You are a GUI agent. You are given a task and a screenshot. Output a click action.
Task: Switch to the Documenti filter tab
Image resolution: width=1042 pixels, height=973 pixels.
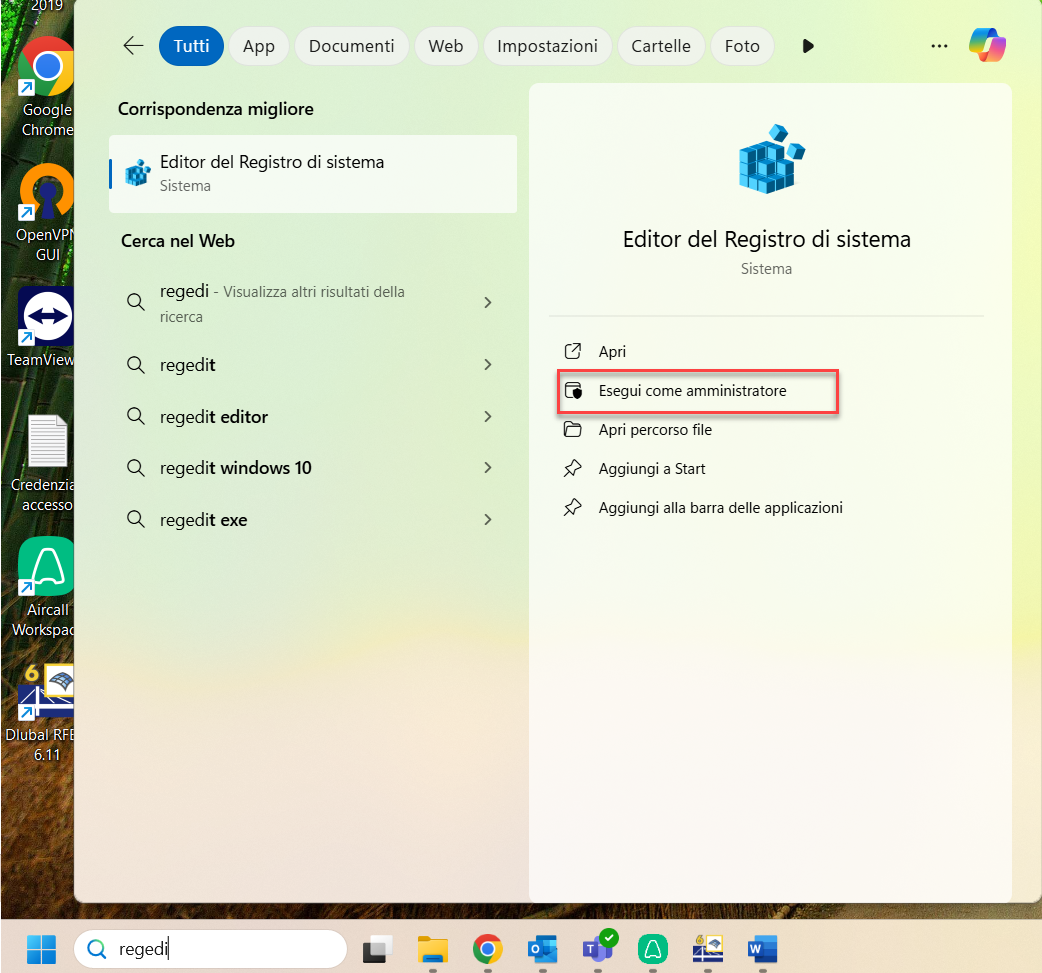tap(351, 45)
